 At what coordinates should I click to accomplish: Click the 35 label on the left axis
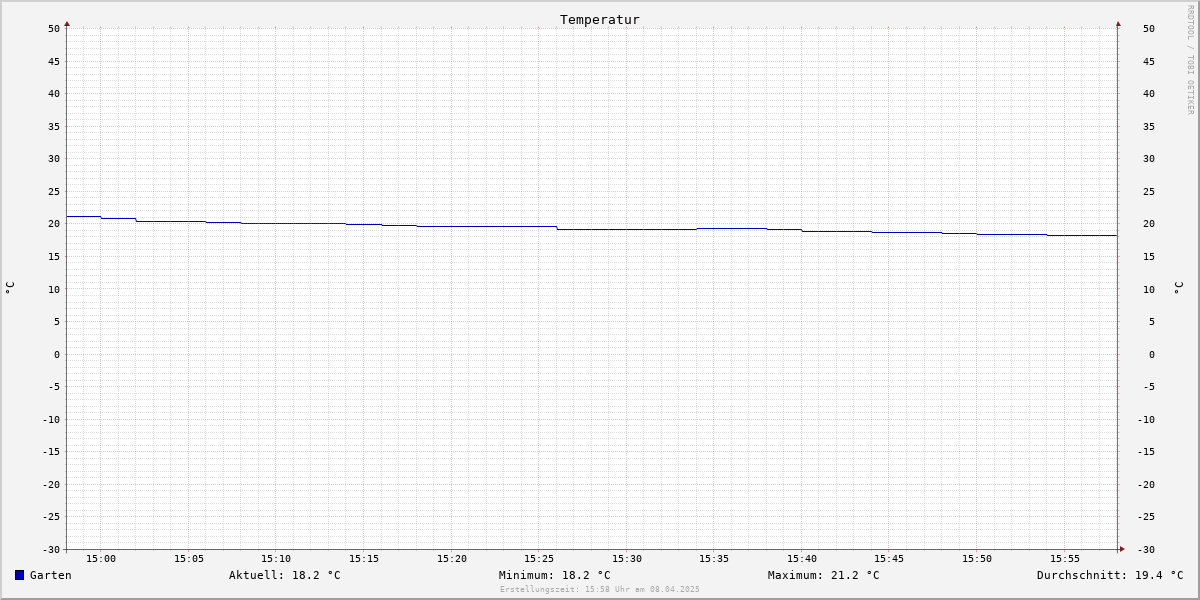coord(54,126)
